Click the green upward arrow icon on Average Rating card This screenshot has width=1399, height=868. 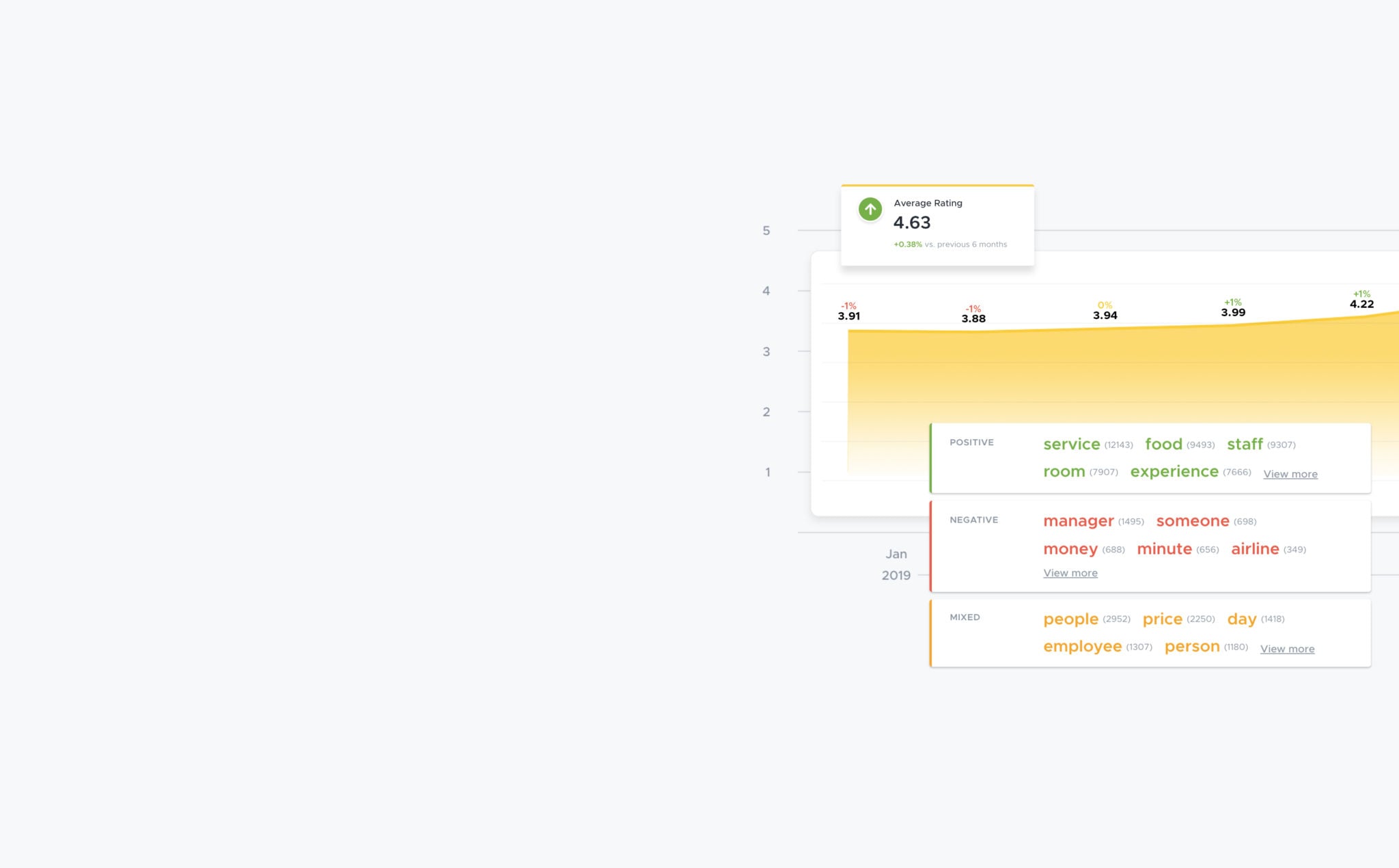(x=870, y=209)
